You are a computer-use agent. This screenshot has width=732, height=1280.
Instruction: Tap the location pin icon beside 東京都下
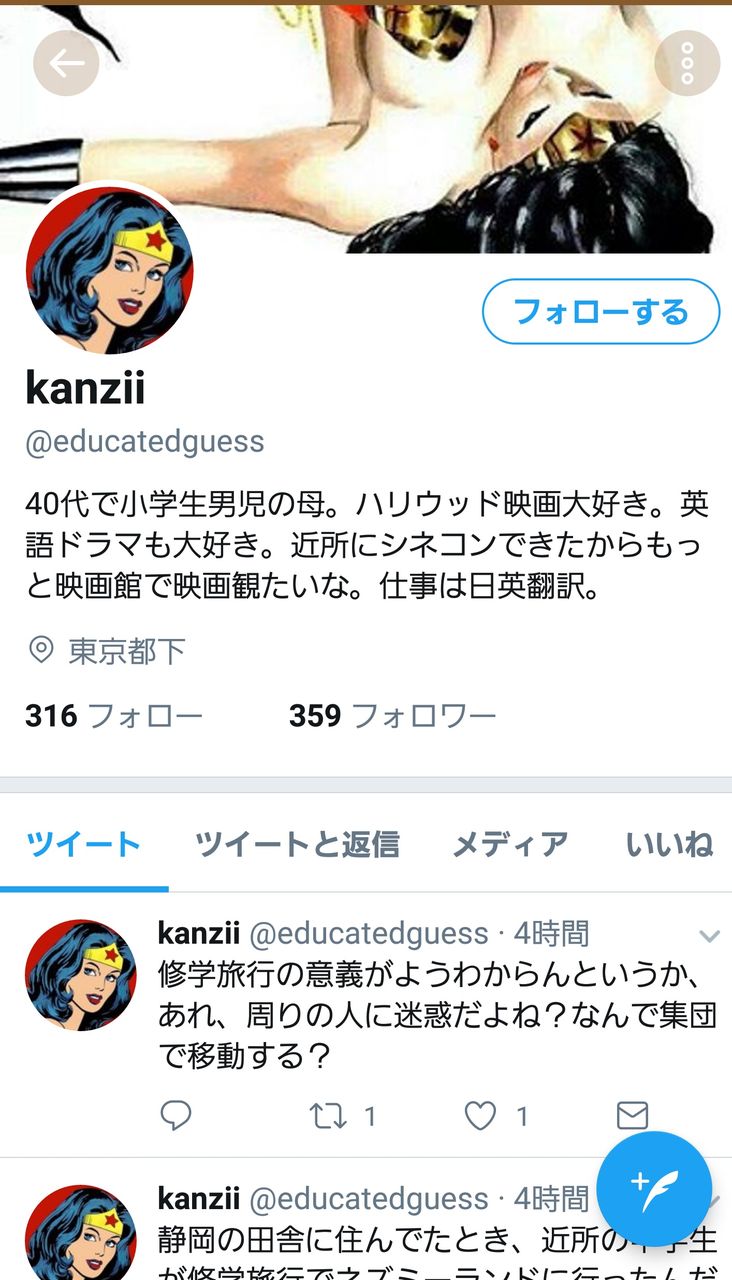[x=41, y=651]
